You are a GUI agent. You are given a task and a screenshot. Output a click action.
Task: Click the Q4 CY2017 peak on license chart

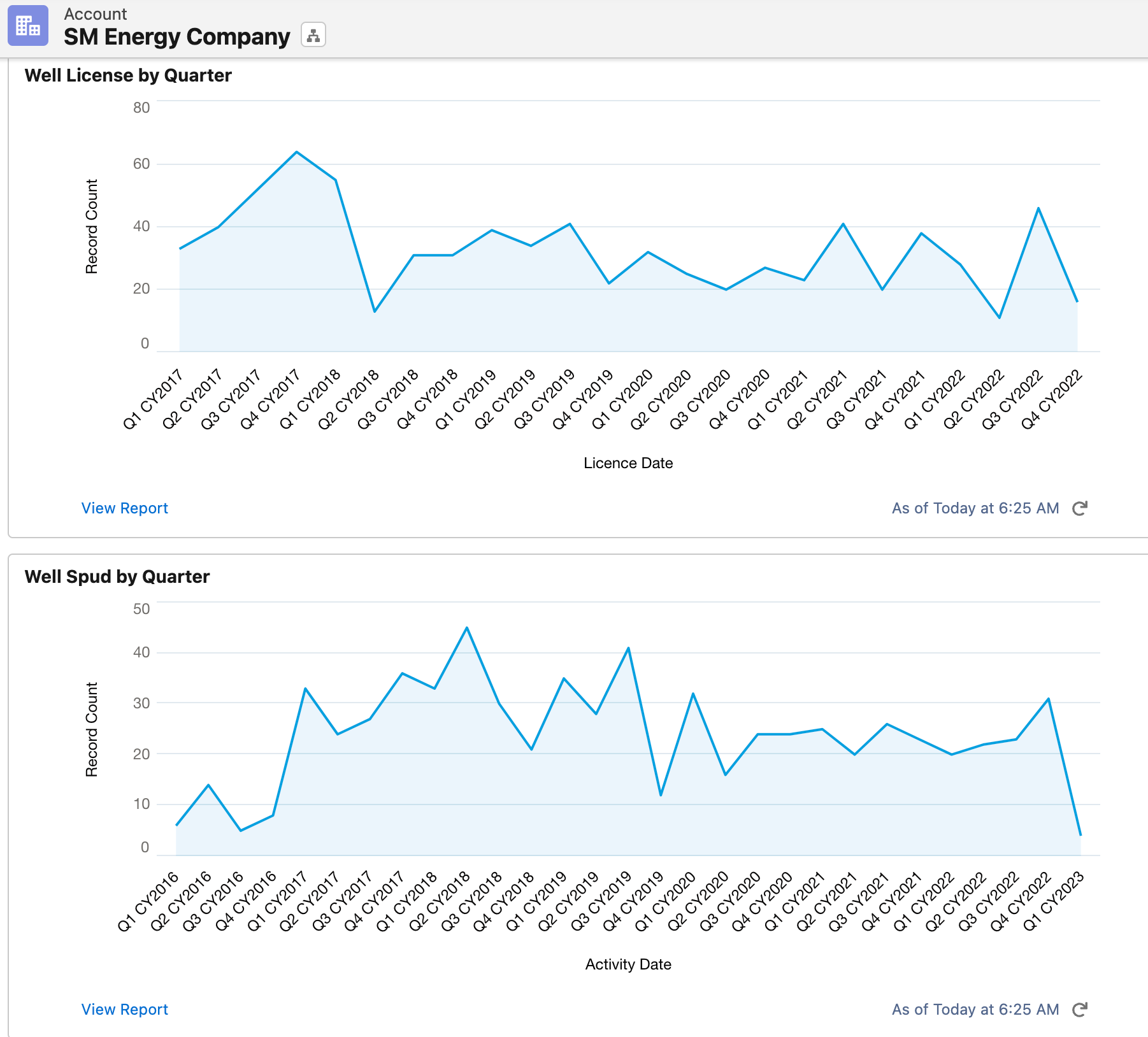(x=296, y=152)
